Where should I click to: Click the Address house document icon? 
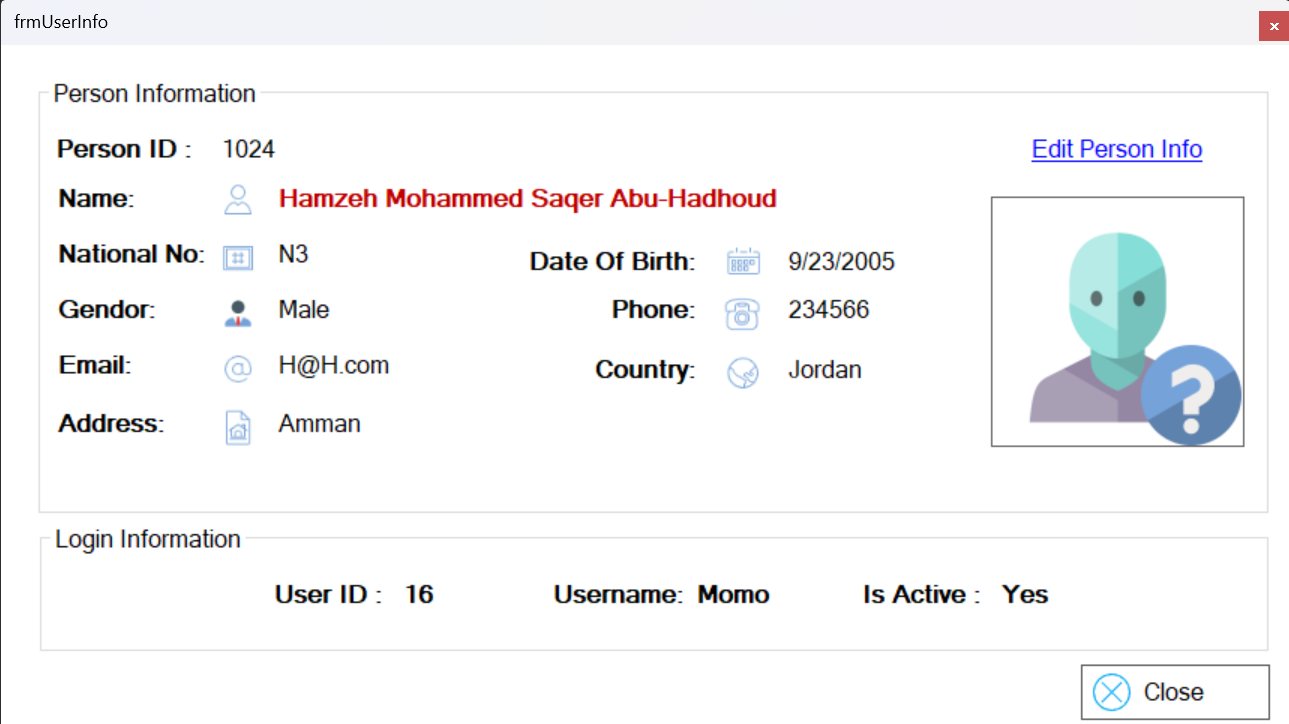click(x=238, y=427)
